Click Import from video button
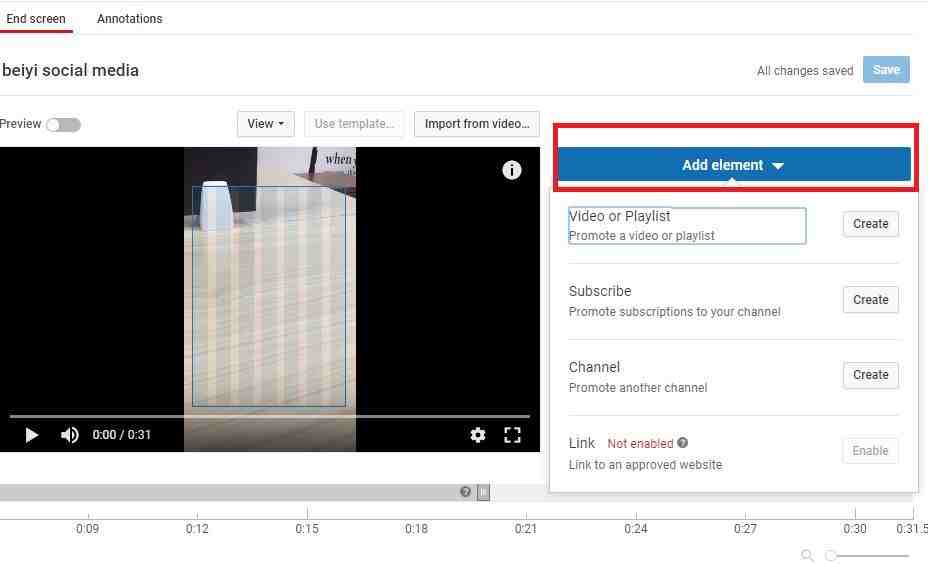928x564 pixels. coord(477,124)
